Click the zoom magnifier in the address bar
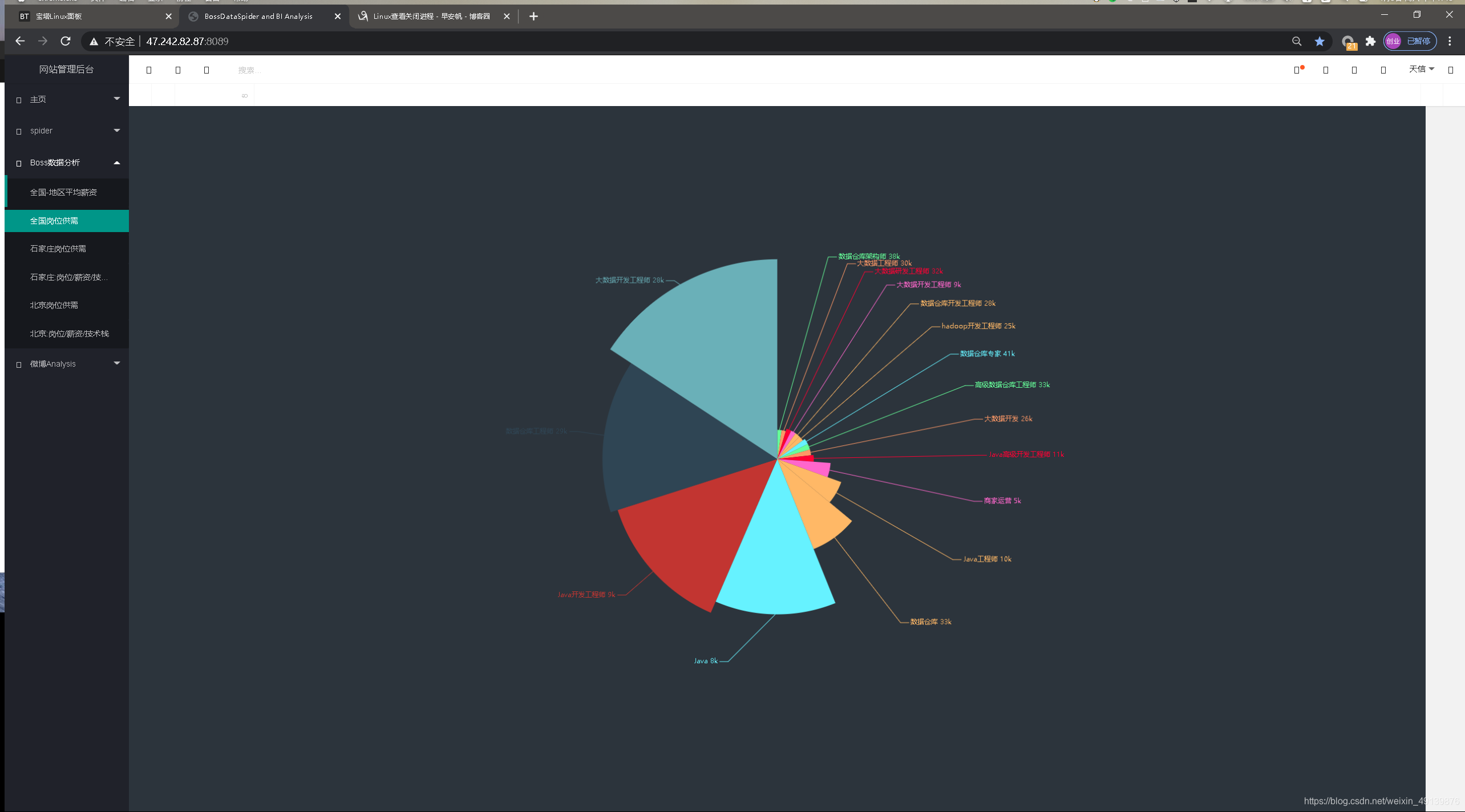Screen dimensions: 1465x812 tap(1297, 41)
